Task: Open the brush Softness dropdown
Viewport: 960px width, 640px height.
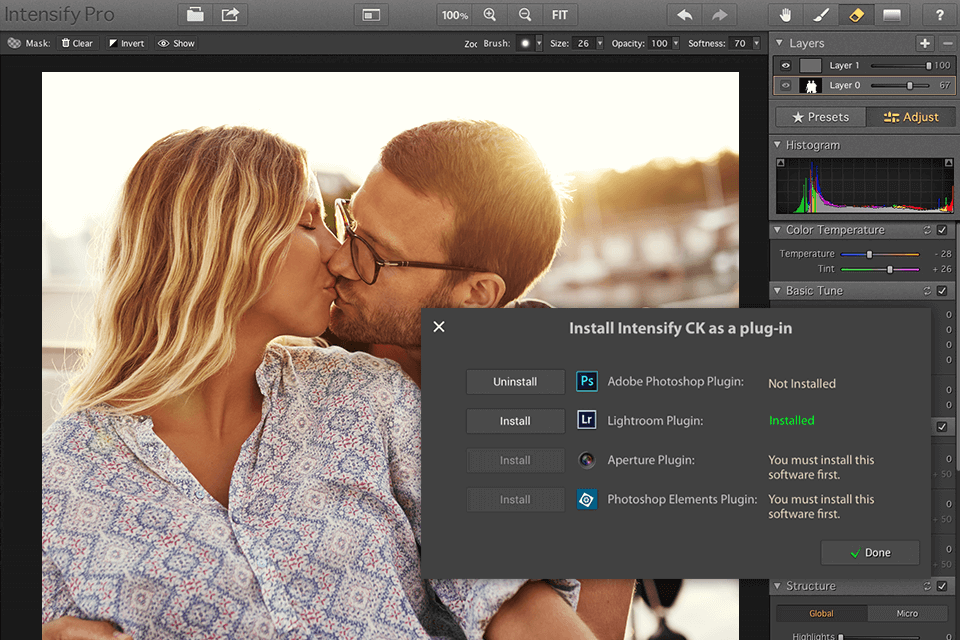Action: tap(756, 43)
